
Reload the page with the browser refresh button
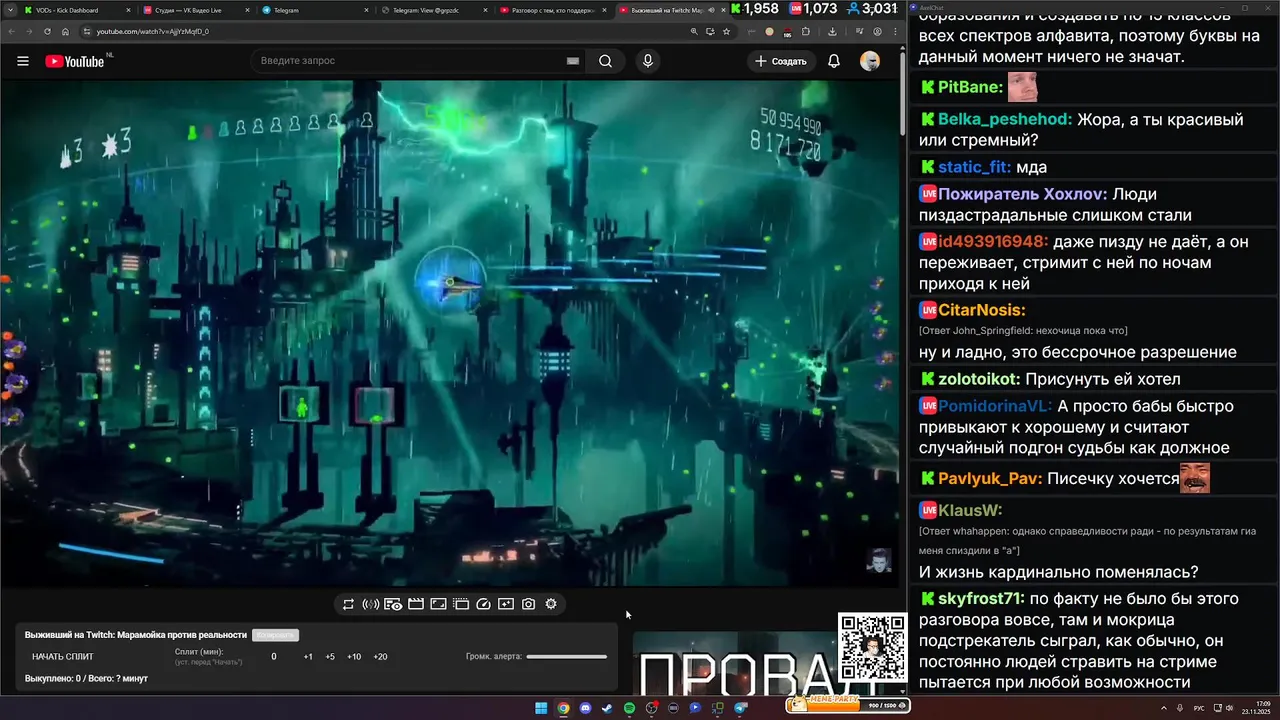tap(47, 31)
